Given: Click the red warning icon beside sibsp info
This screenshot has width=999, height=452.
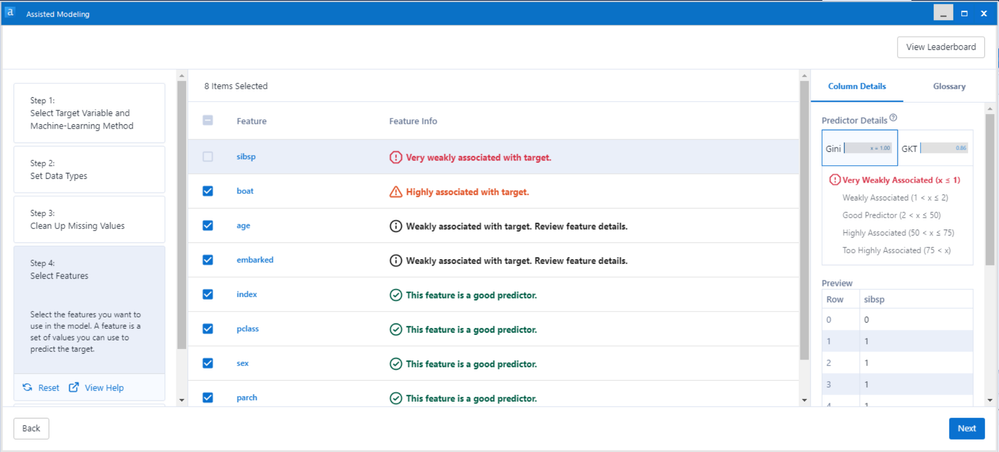Looking at the screenshot, I should pyautogui.click(x=395, y=157).
